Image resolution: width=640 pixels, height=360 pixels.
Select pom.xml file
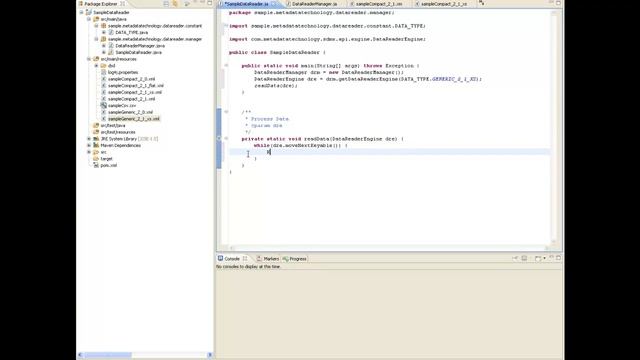pyautogui.click(x=109, y=165)
